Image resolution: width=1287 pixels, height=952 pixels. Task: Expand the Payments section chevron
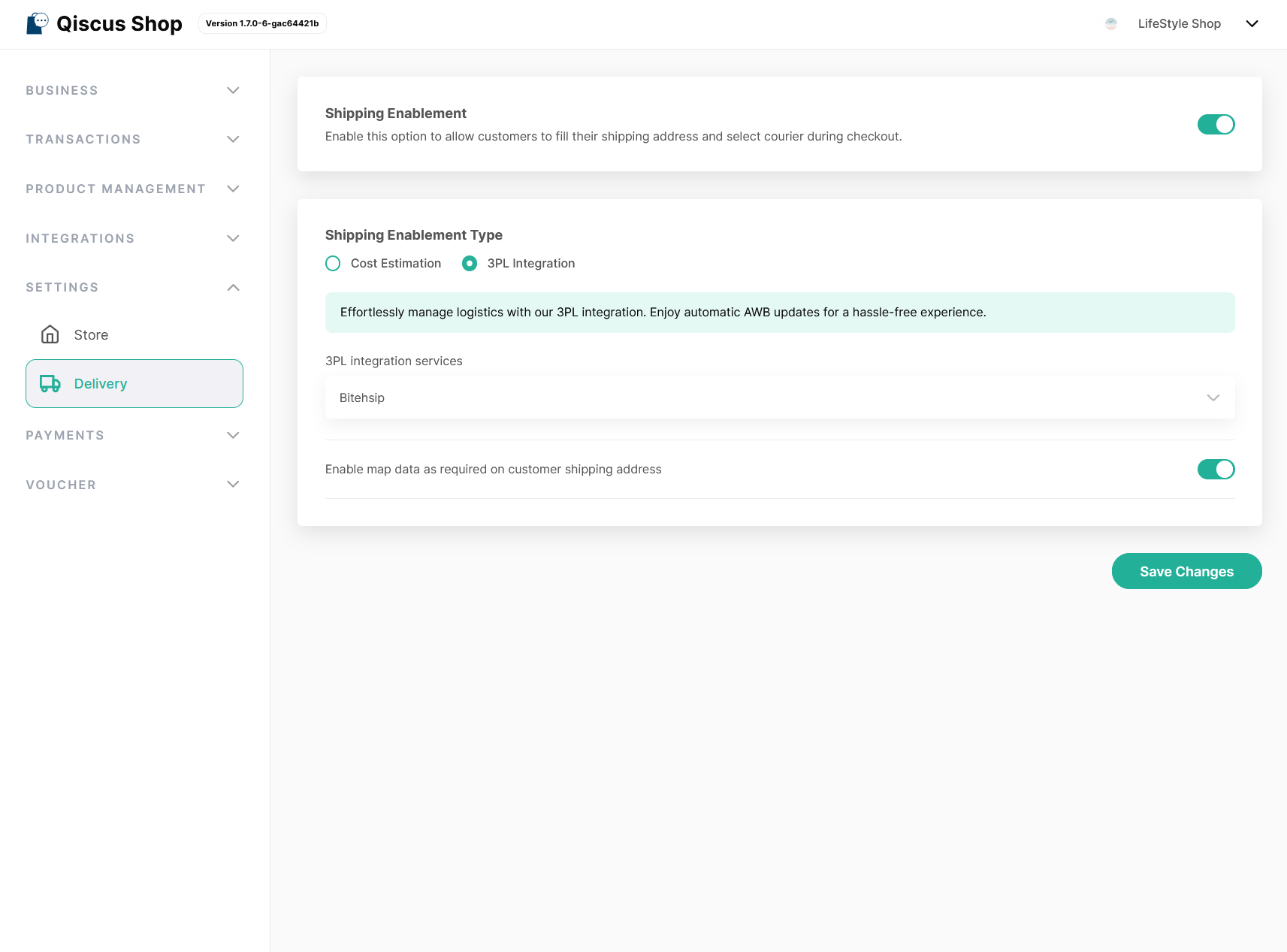[x=233, y=435]
